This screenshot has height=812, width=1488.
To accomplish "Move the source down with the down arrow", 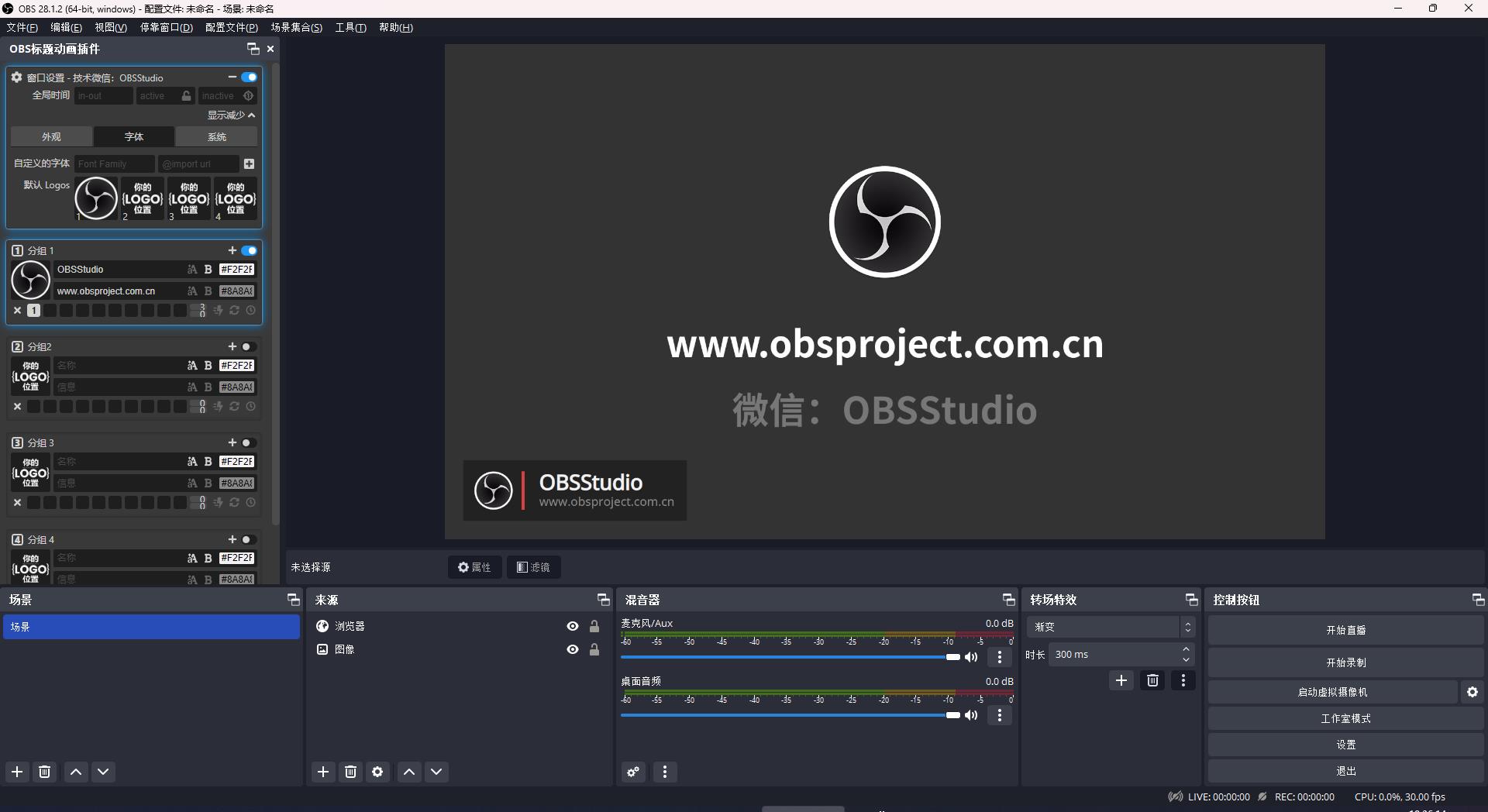I will click(436, 772).
